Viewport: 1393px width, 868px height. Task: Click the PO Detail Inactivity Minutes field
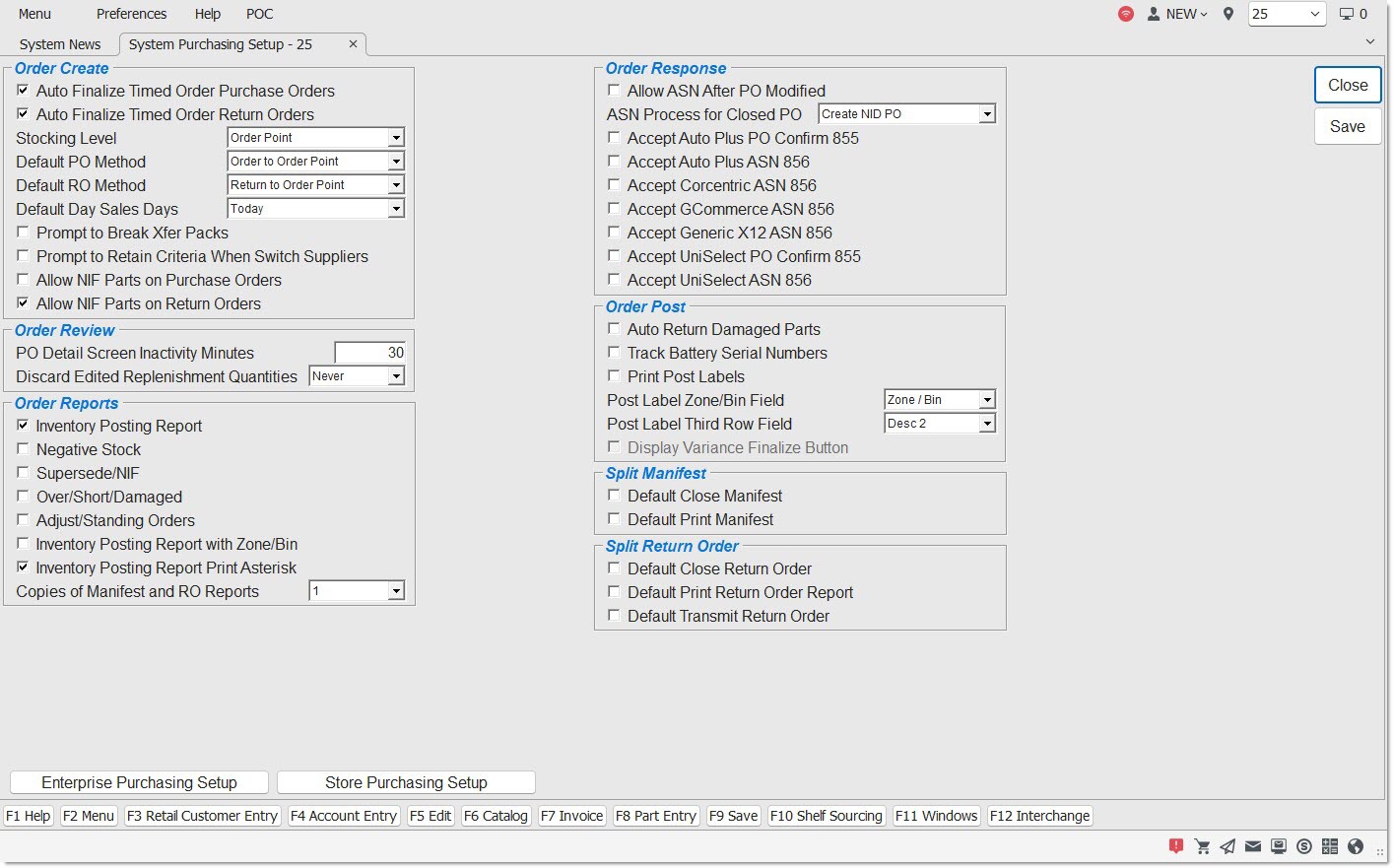tap(369, 353)
